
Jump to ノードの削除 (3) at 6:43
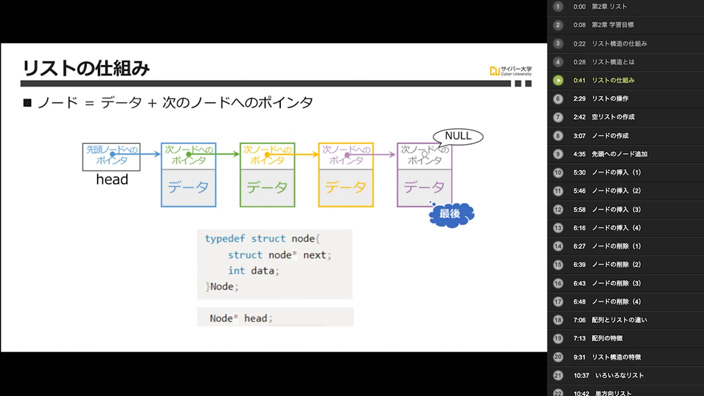625,283
